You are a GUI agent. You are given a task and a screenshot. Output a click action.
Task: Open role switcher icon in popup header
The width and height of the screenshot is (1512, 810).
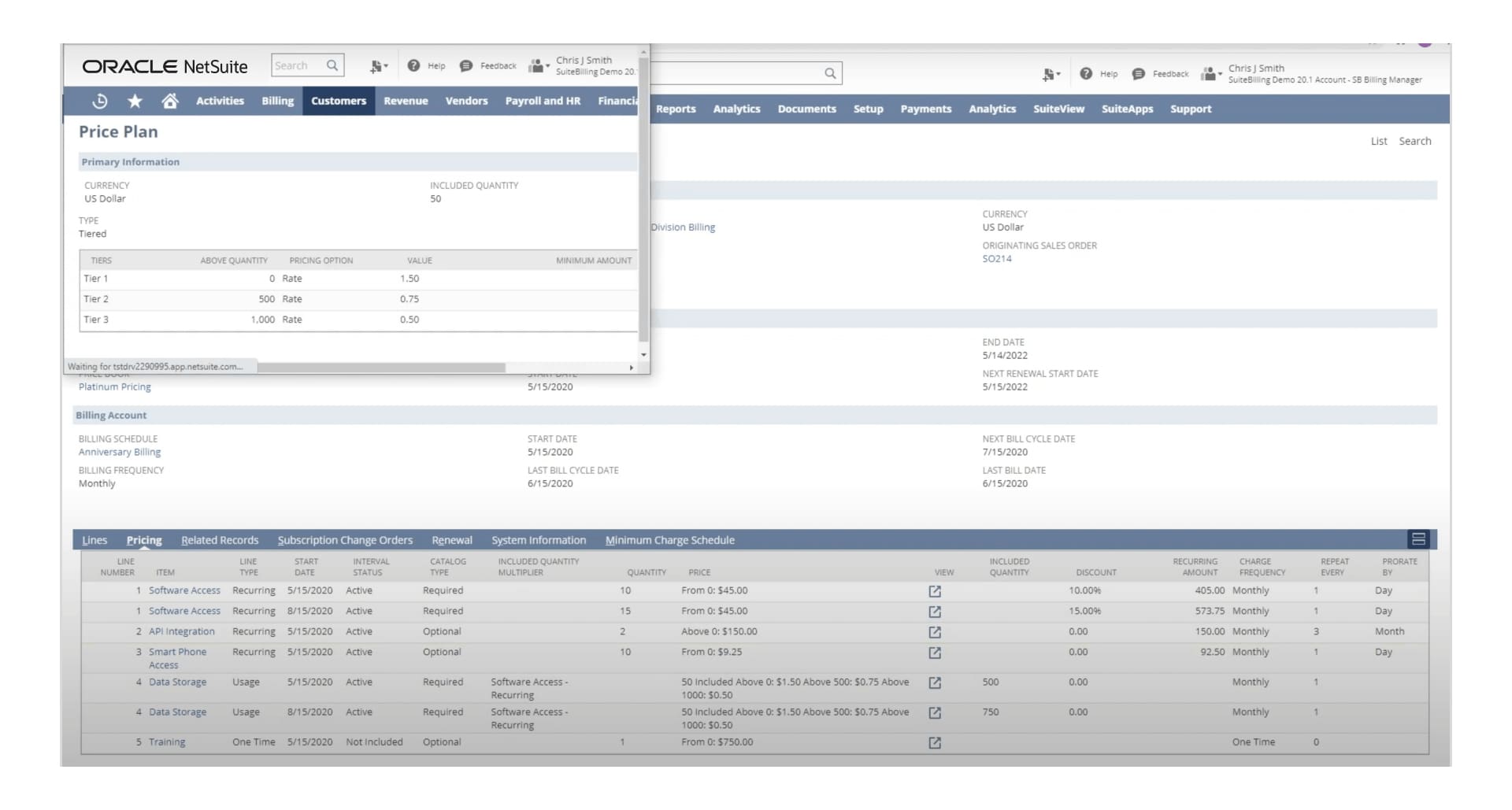[539, 65]
